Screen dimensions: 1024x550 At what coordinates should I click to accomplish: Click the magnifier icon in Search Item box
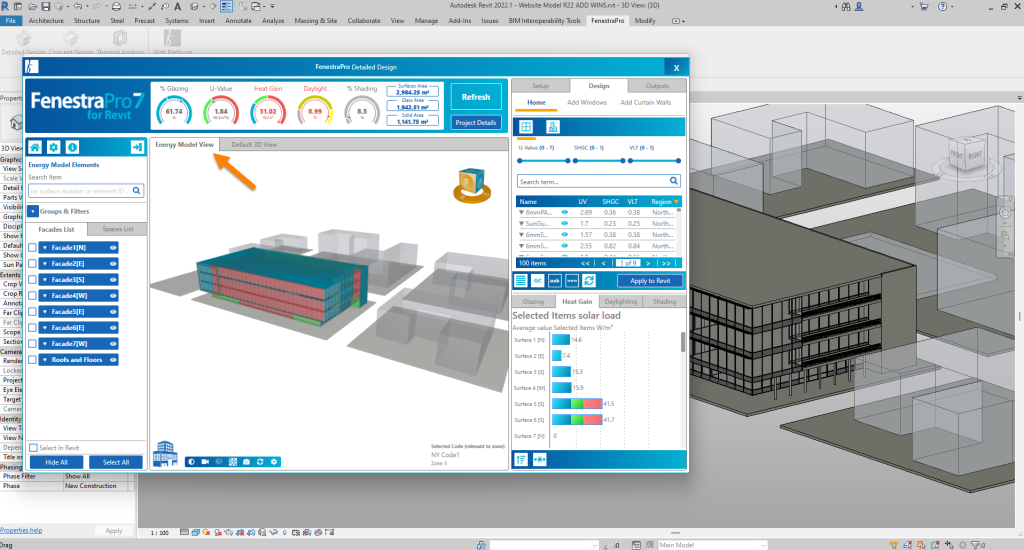tap(136, 191)
